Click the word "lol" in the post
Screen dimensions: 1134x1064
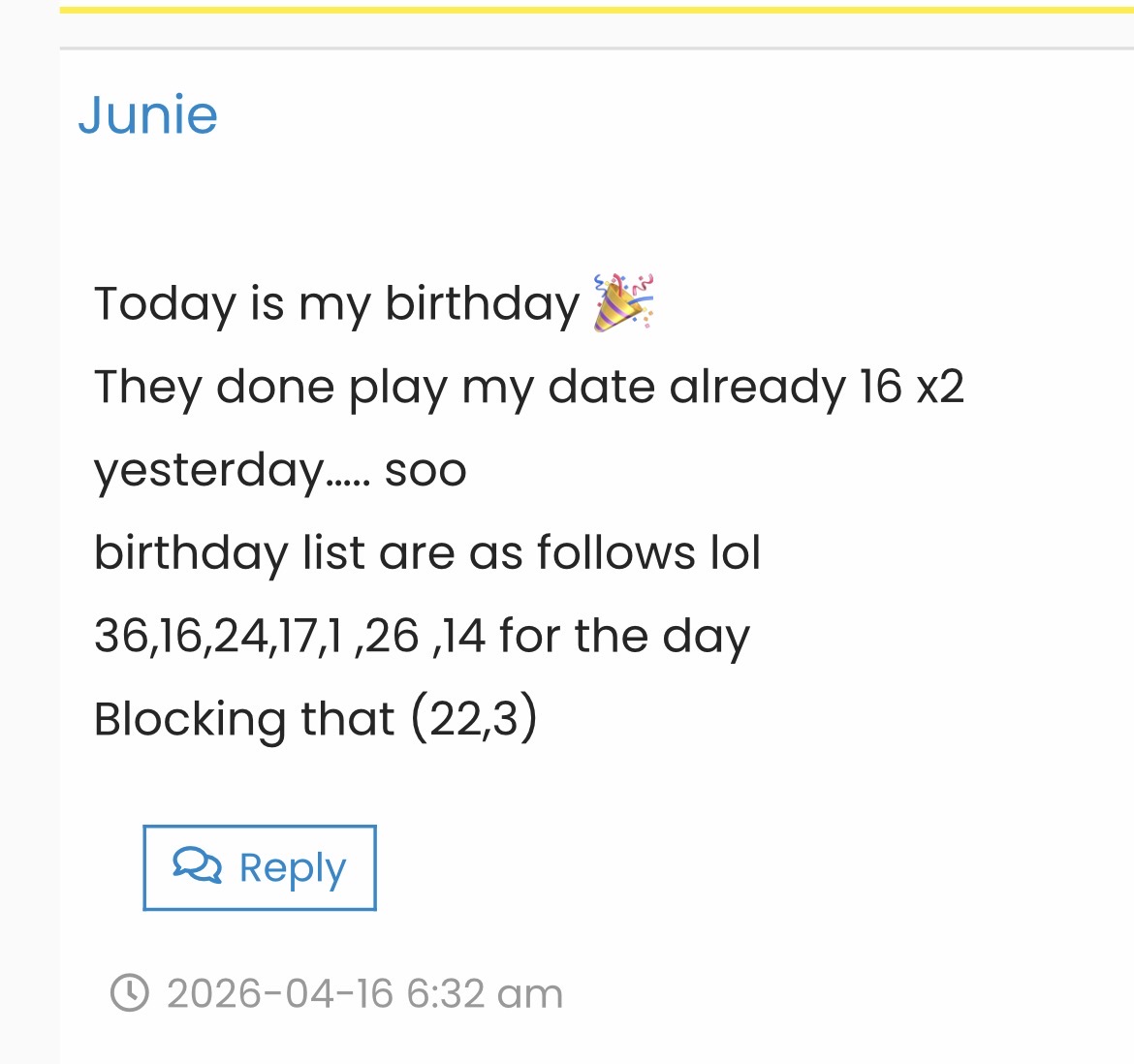(x=736, y=552)
